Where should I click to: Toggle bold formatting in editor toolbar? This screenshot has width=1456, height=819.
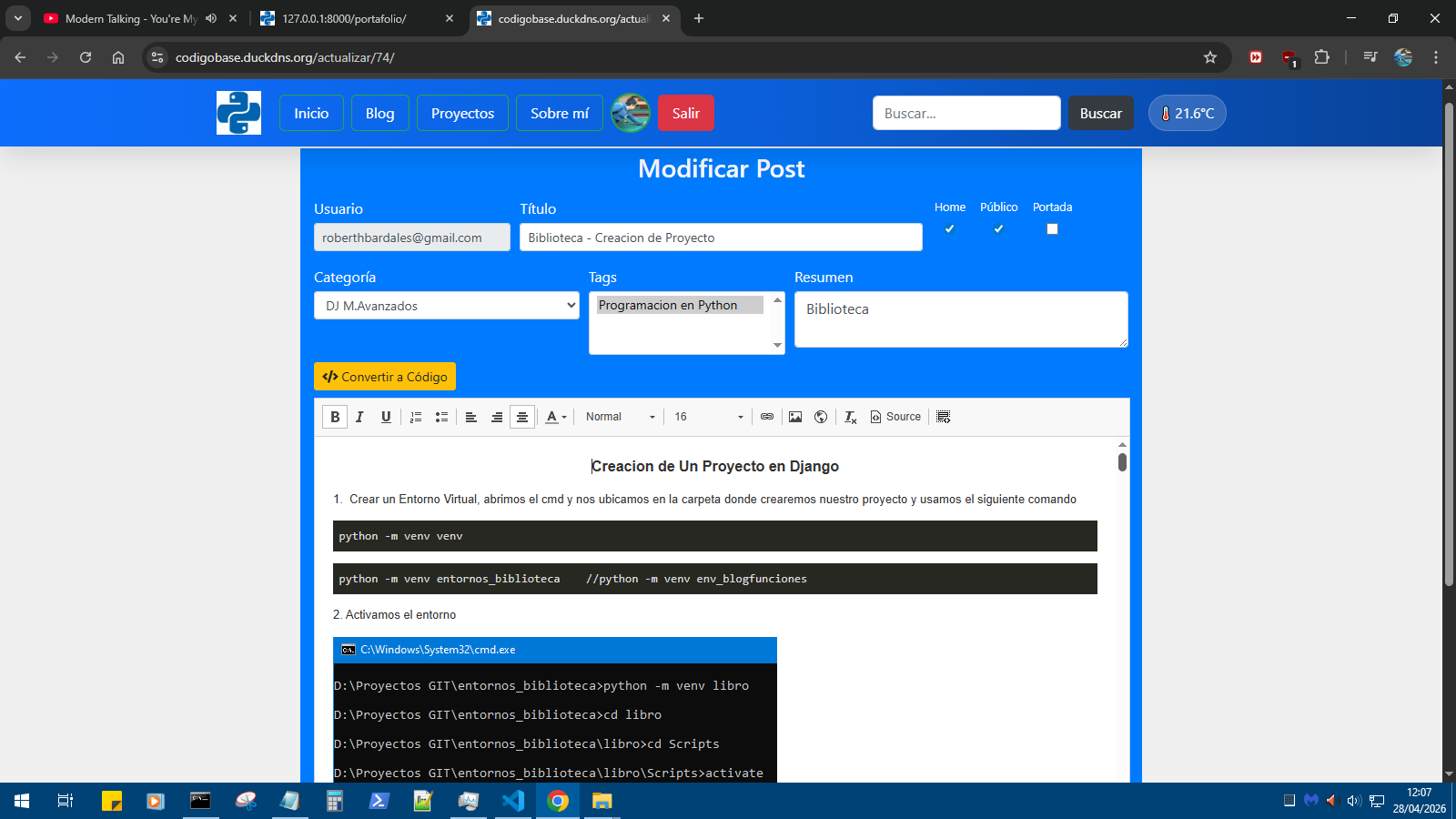click(x=335, y=417)
